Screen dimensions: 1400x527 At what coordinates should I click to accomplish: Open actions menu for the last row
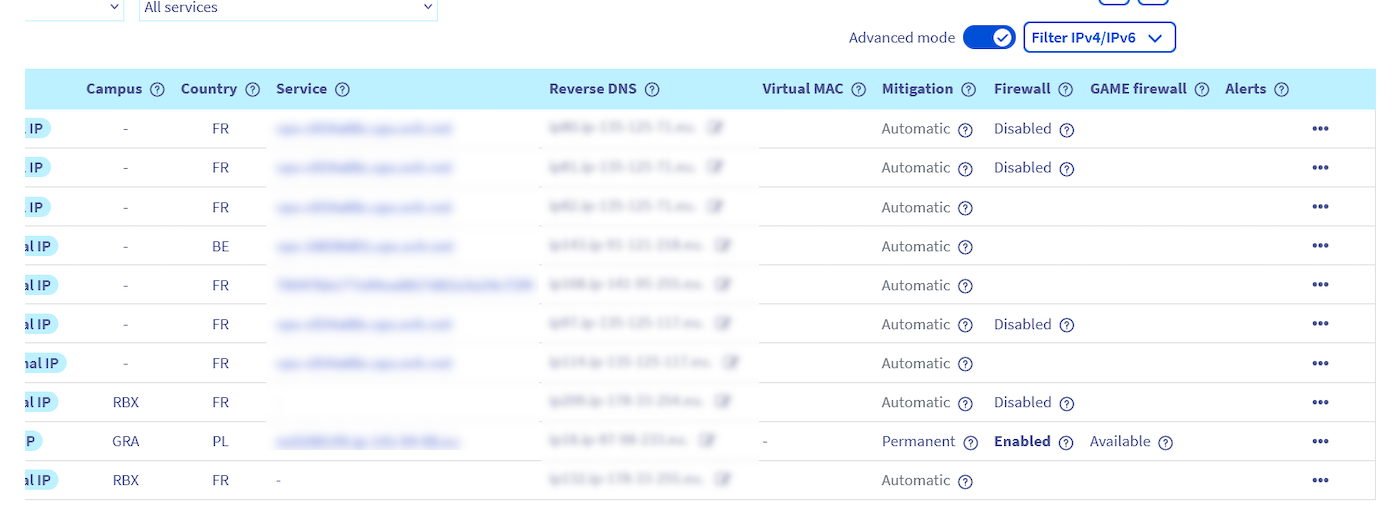1320,481
